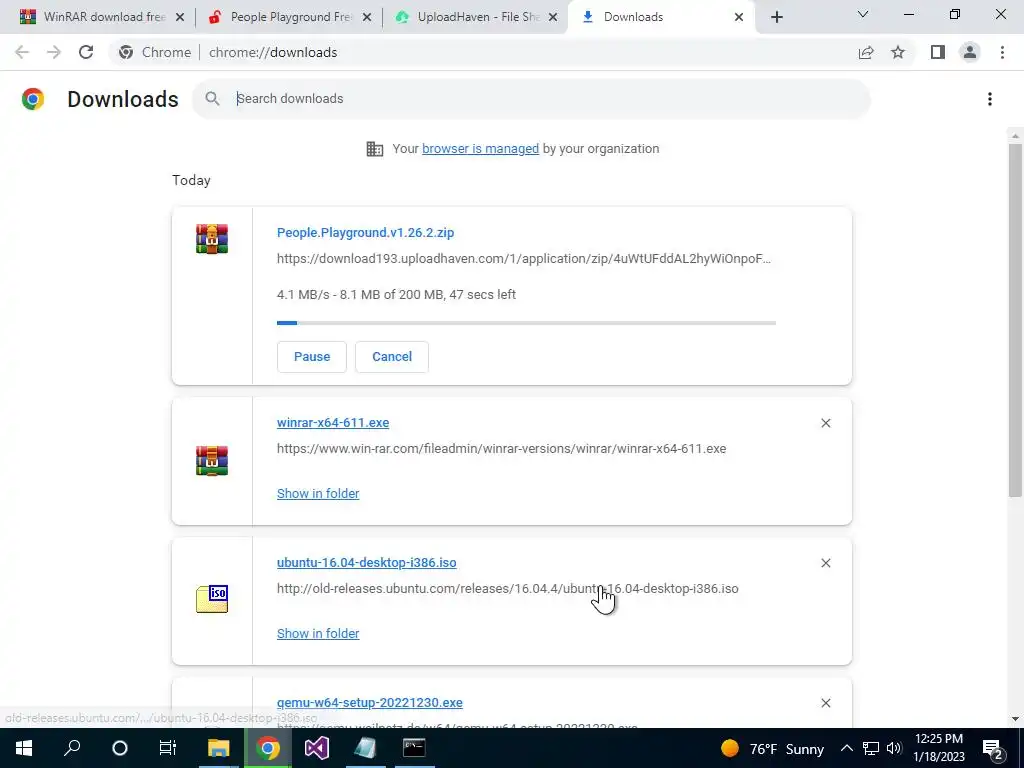Show winrar-x64-611.exe in folder
This screenshot has width=1024, height=768.
(318, 494)
